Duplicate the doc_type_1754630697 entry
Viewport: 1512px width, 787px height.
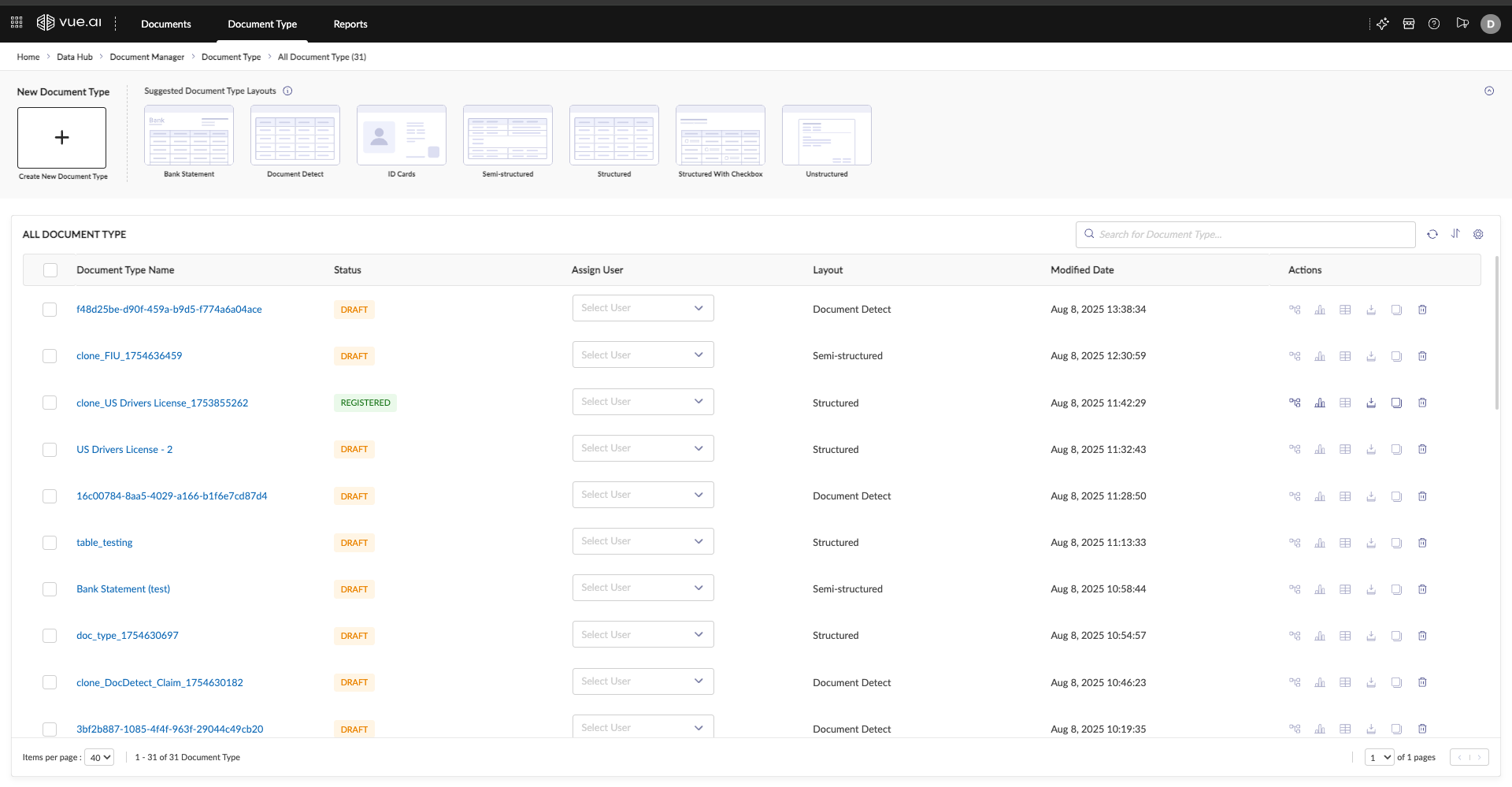(1397, 635)
